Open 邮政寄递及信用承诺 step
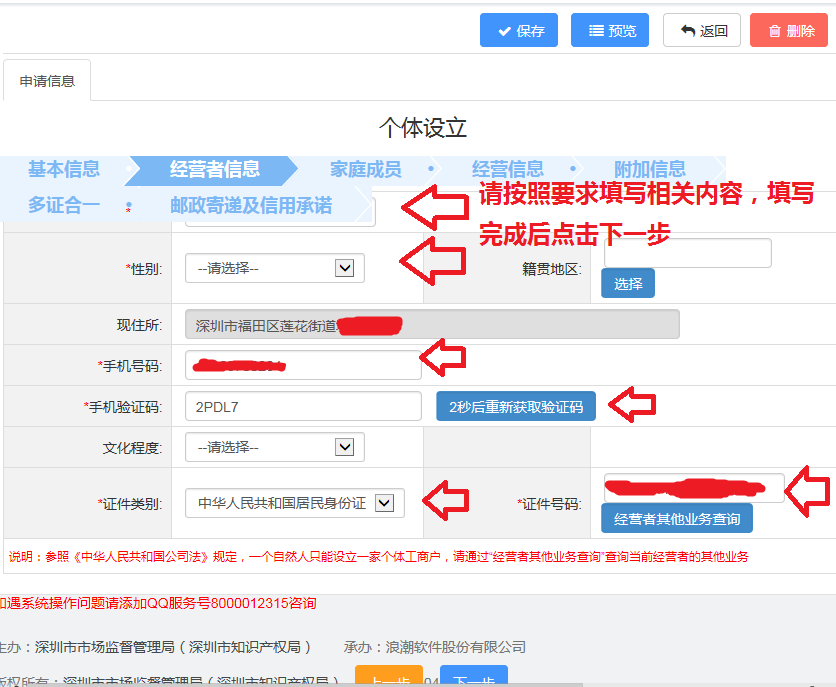This screenshot has width=836, height=687. 250,205
